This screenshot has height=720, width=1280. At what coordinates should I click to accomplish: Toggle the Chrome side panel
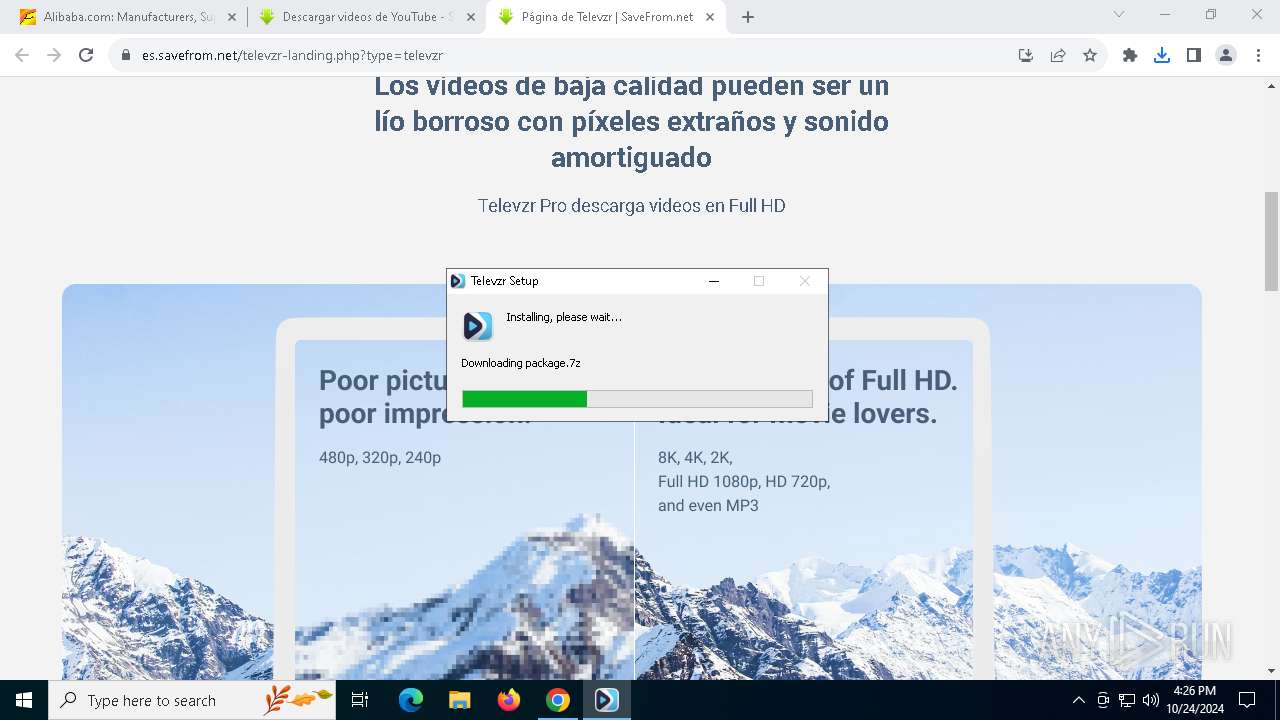[1194, 55]
